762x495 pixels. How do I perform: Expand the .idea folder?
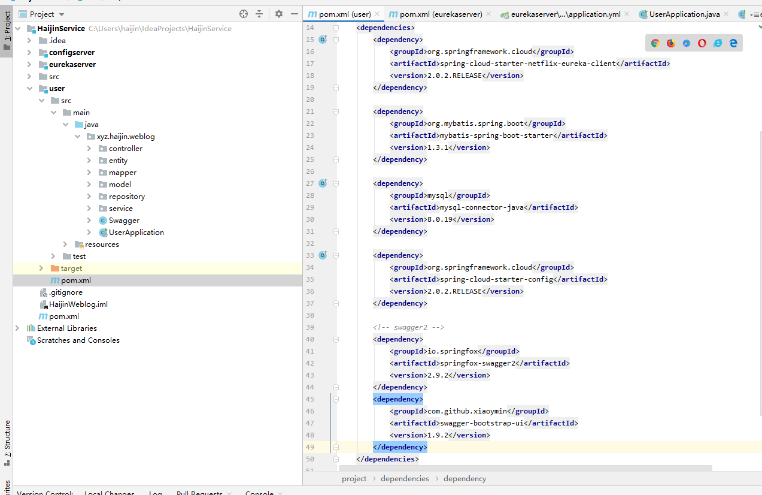(x=29, y=40)
